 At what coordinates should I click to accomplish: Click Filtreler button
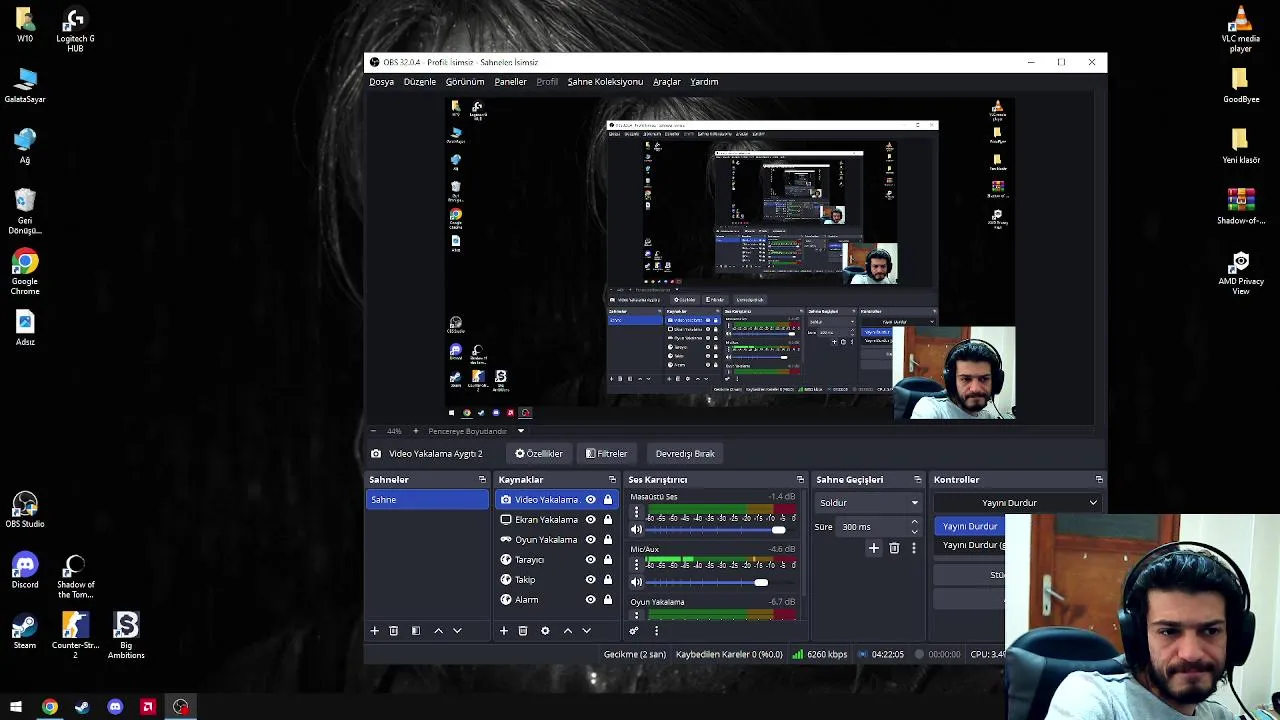click(607, 454)
